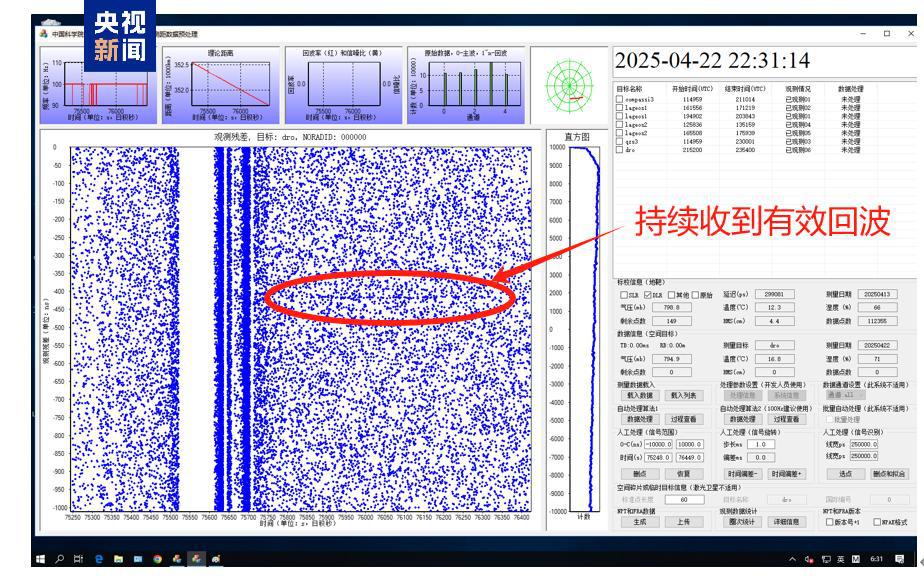The width and height of the screenshot is (924, 577).
Task: Sort by 结束时间(UTC) column header
Action: click(745, 89)
